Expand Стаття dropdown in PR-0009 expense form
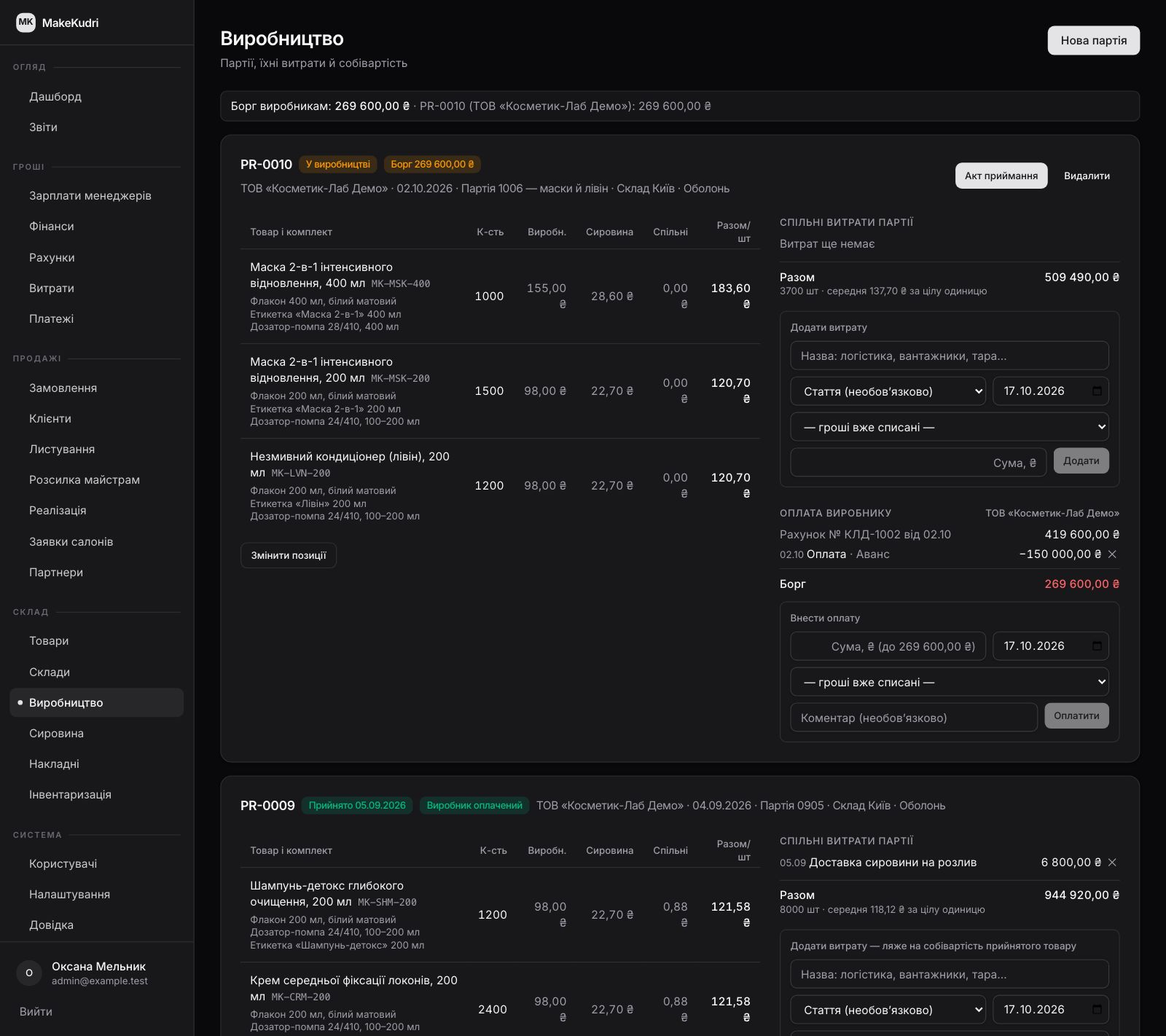 click(888, 1010)
